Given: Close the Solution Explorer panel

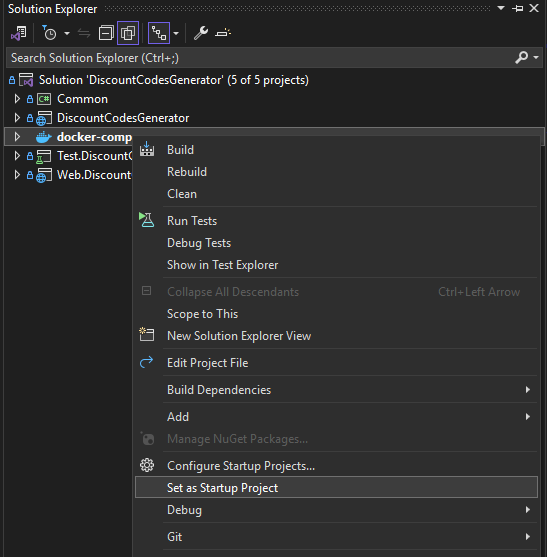Looking at the screenshot, I should 534,8.
